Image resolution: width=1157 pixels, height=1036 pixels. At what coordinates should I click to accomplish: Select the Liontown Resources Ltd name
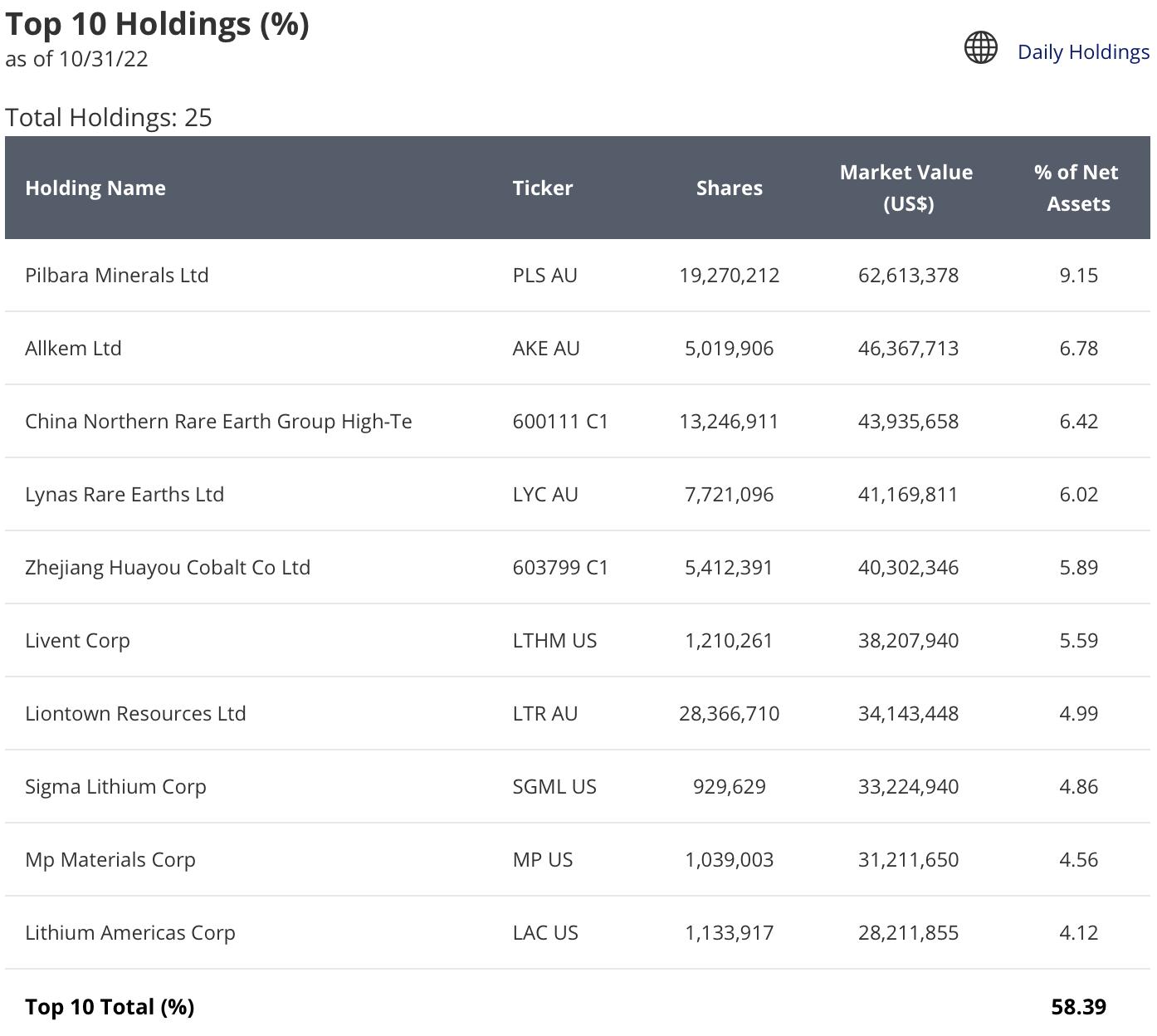point(135,713)
